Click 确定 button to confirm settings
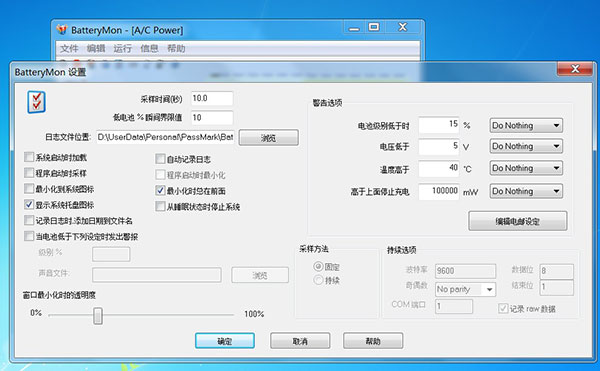The image size is (600, 371). 225,341
